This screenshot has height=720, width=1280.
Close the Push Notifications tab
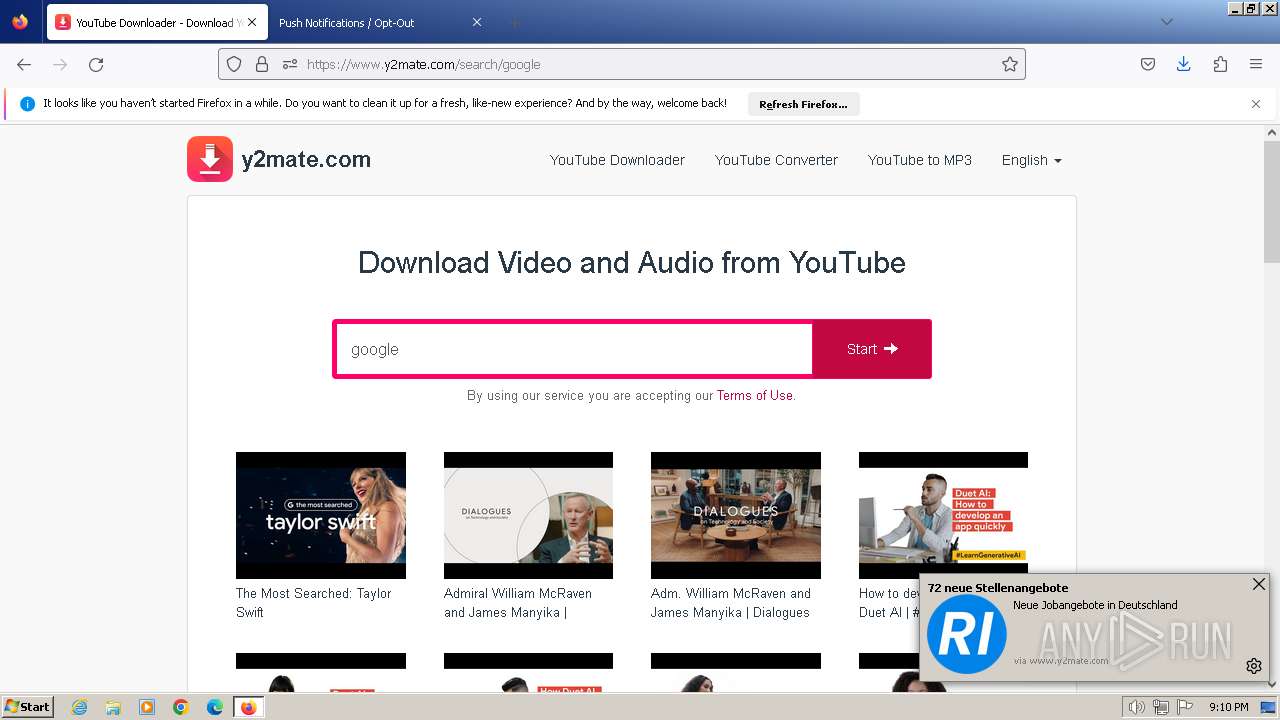(x=477, y=22)
